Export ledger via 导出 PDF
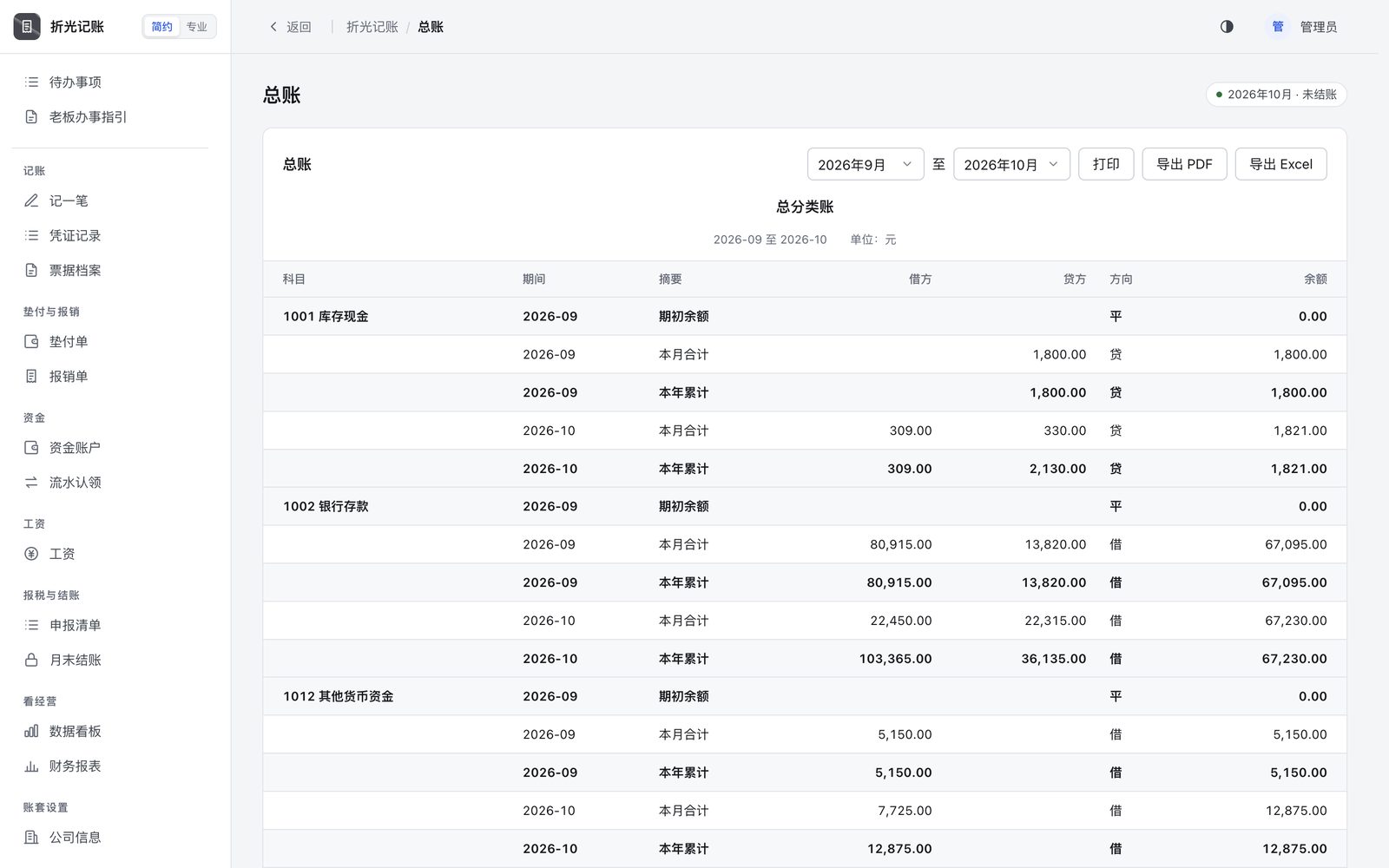The width and height of the screenshot is (1389, 868). point(1184,164)
